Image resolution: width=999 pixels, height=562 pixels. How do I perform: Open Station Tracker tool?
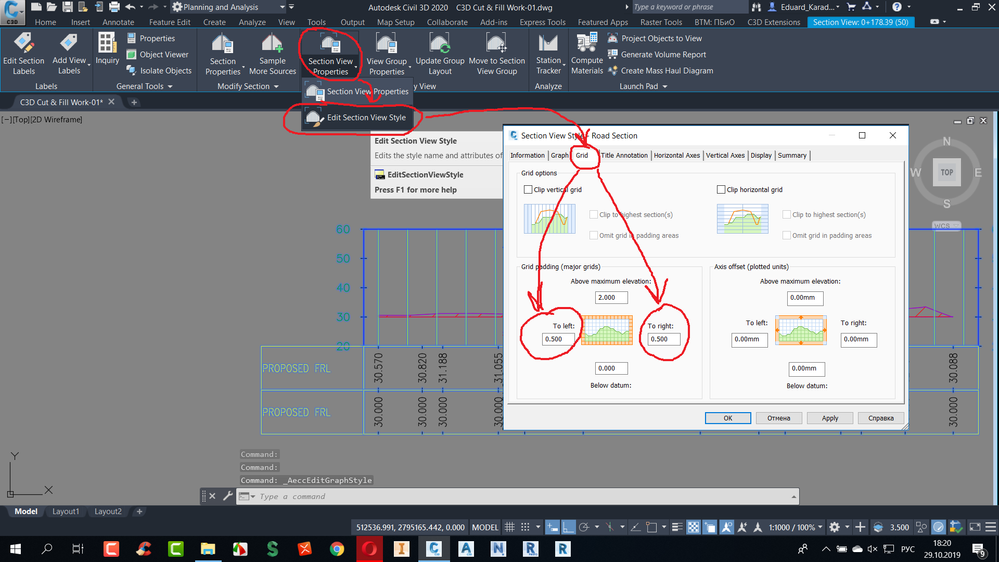[548, 55]
